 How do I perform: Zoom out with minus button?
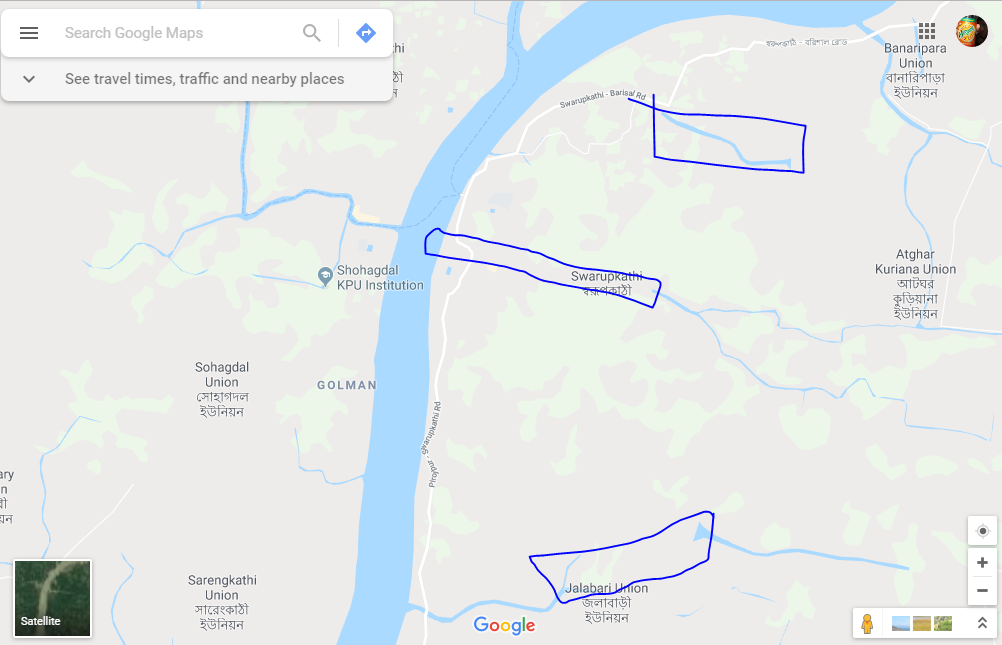click(983, 591)
